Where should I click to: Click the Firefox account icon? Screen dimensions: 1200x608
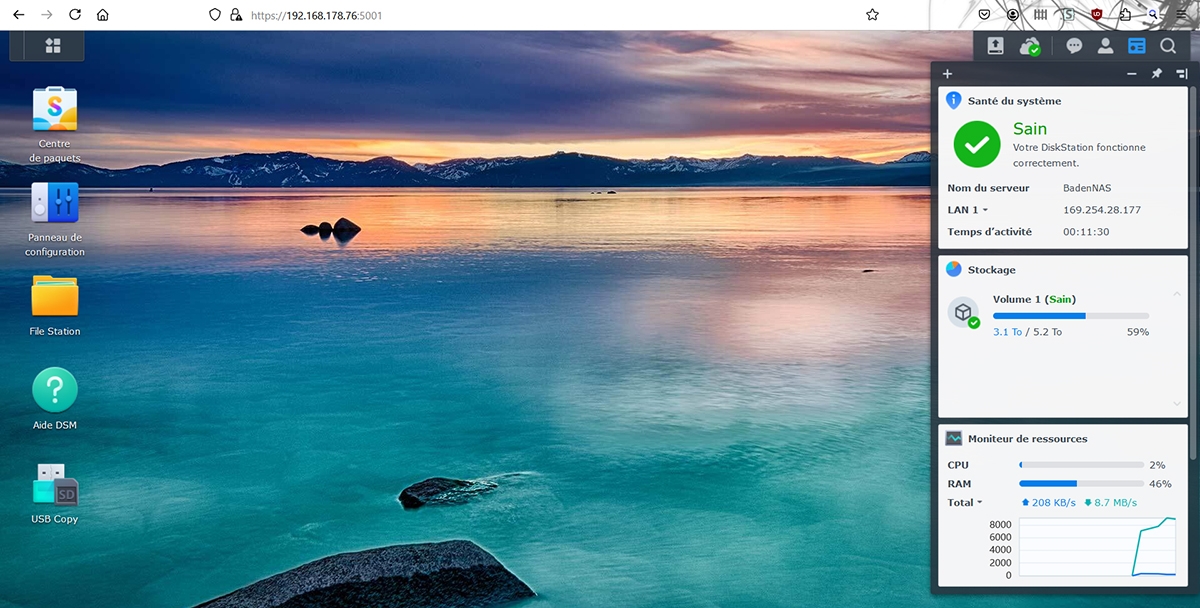point(1013,15)
